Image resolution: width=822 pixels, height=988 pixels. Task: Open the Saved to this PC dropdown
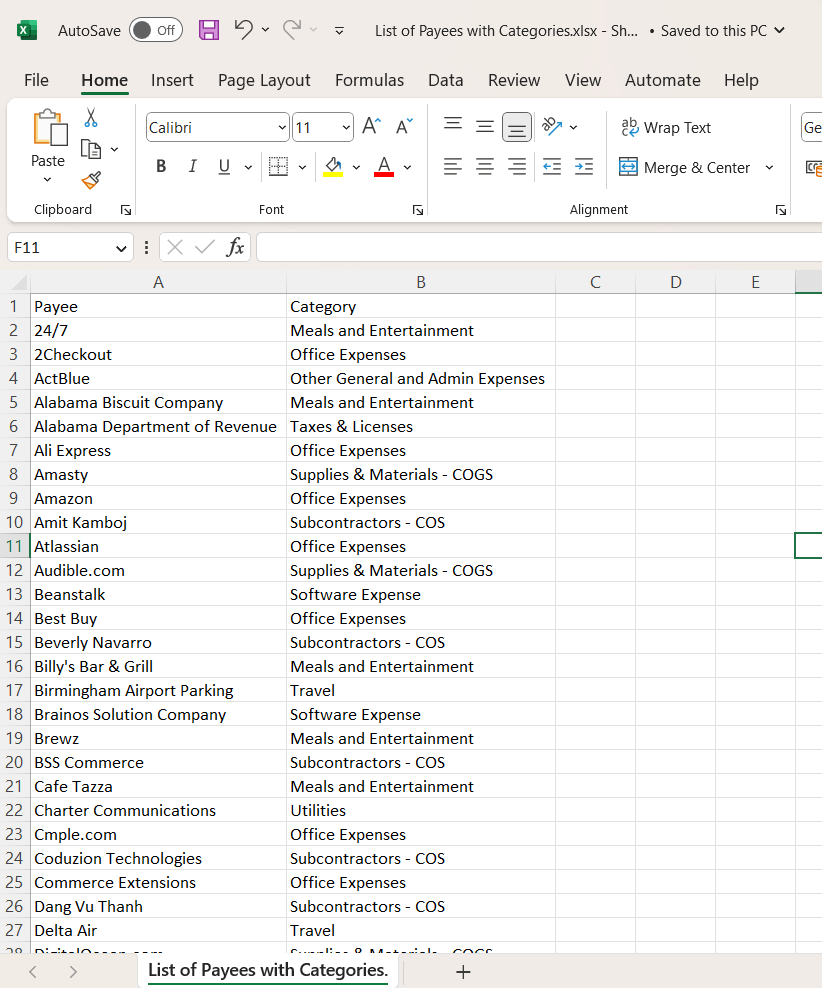pyautogui.click(x=779, y=30)
